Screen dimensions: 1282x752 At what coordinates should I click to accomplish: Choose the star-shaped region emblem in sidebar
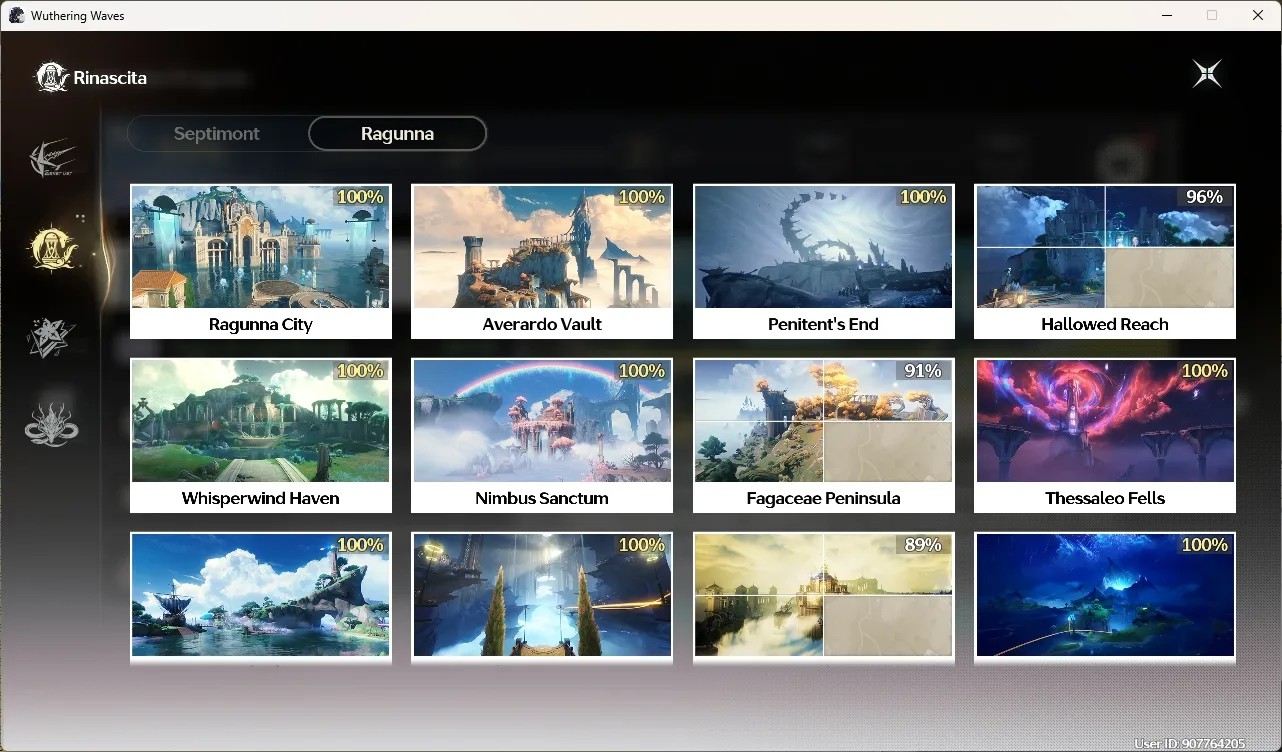coord(52,337)
